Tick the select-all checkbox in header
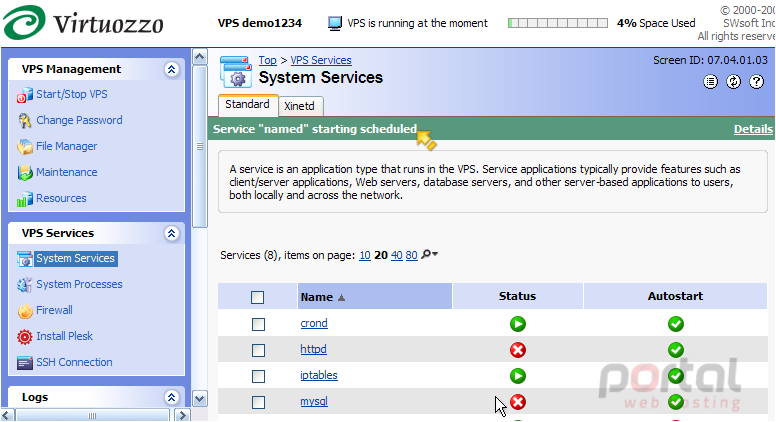The image size is (776, 422). (257, 297)
